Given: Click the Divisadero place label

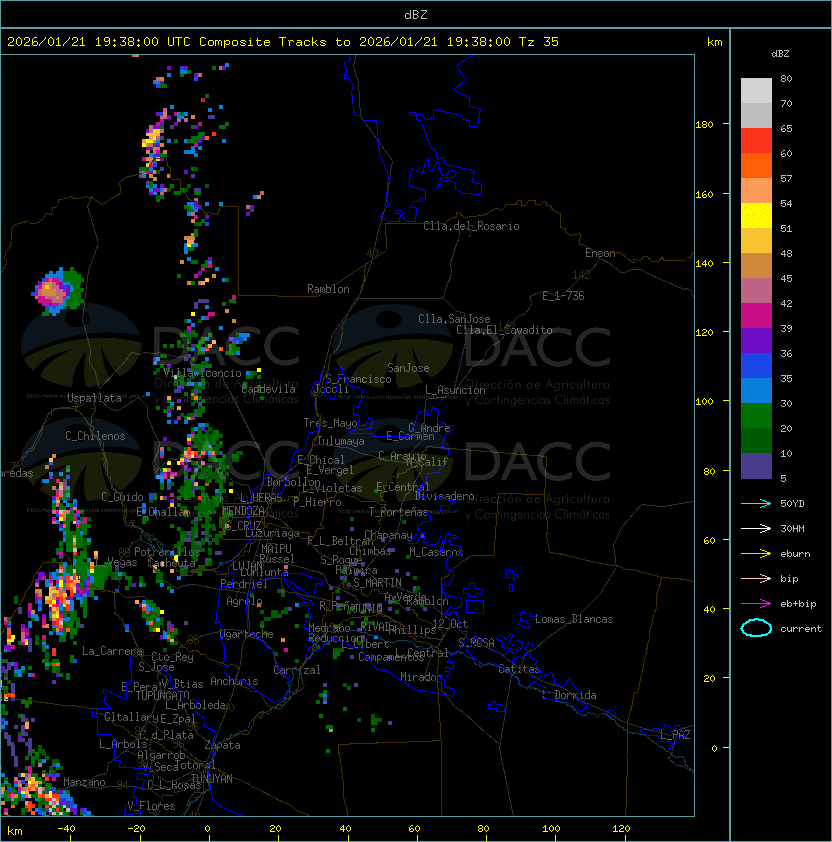Looking at the screenshot, I should click(445, 496).
